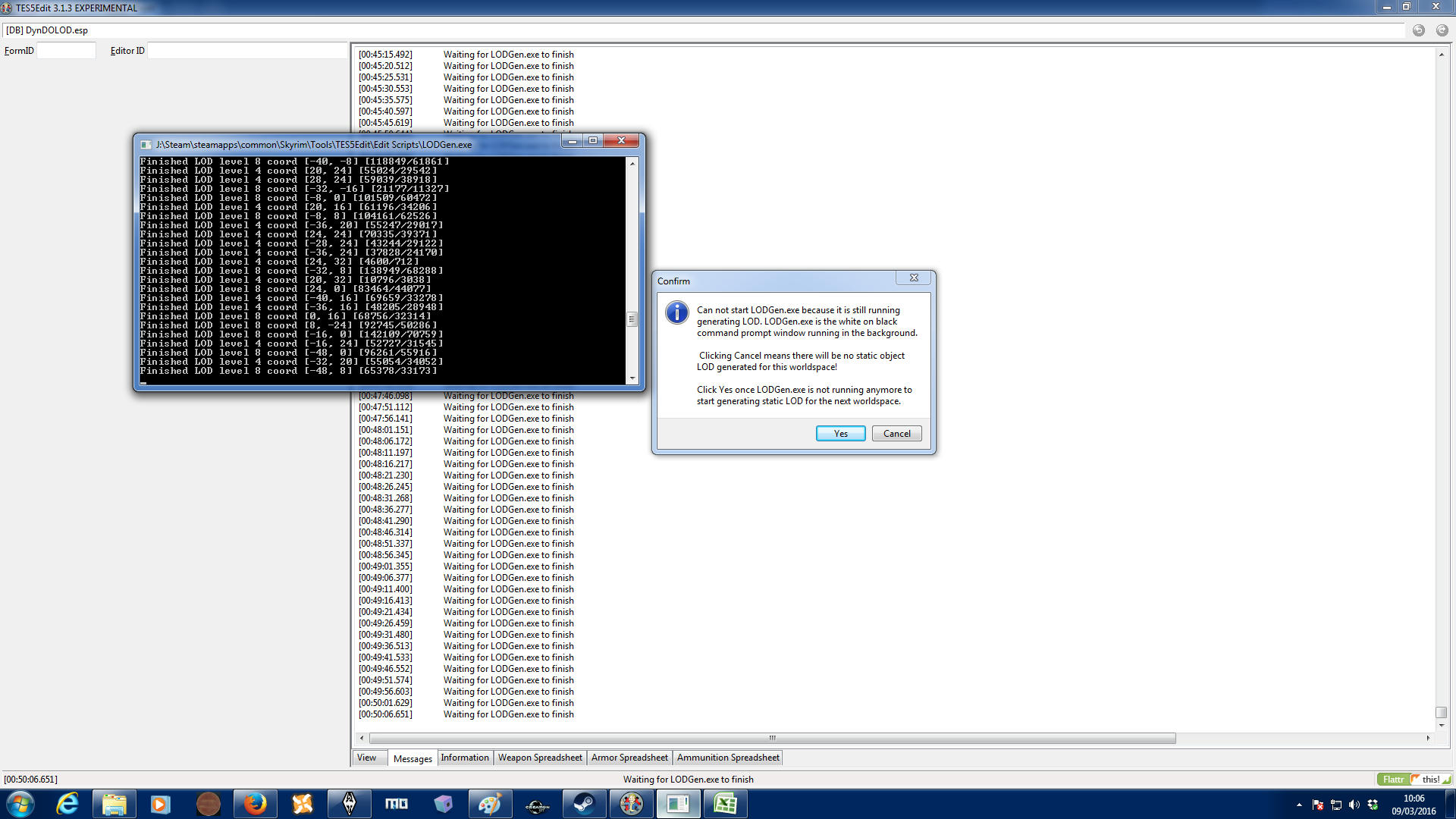Click the [00:50:06.651] log line
The height and width of the screenshot is (819, 1456).
(466, 714)
